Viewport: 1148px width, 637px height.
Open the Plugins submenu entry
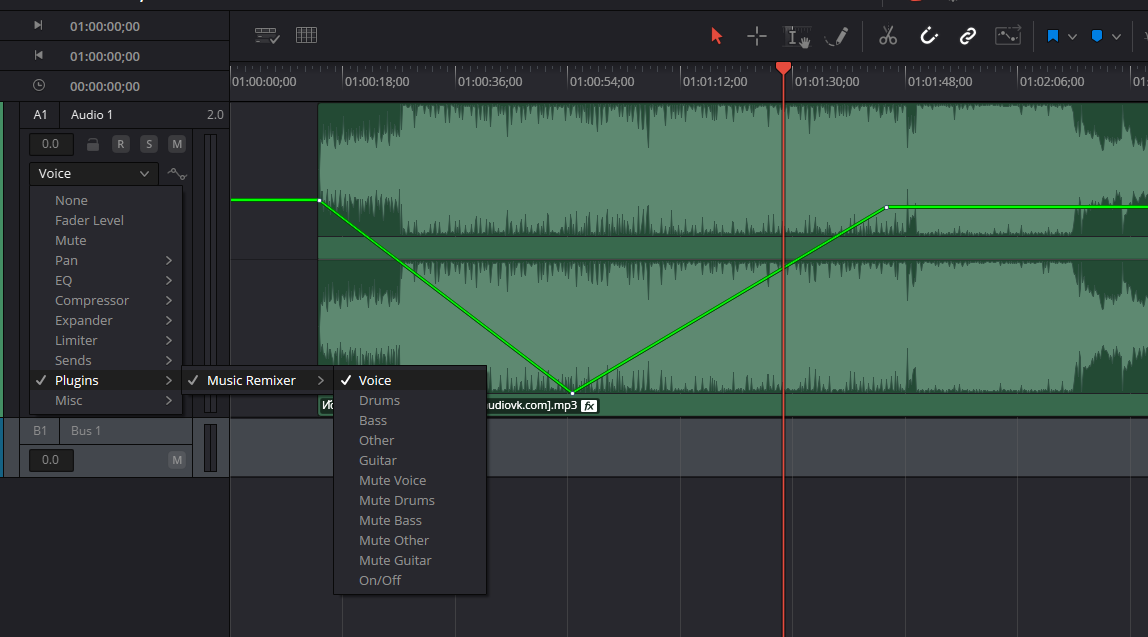105,381
